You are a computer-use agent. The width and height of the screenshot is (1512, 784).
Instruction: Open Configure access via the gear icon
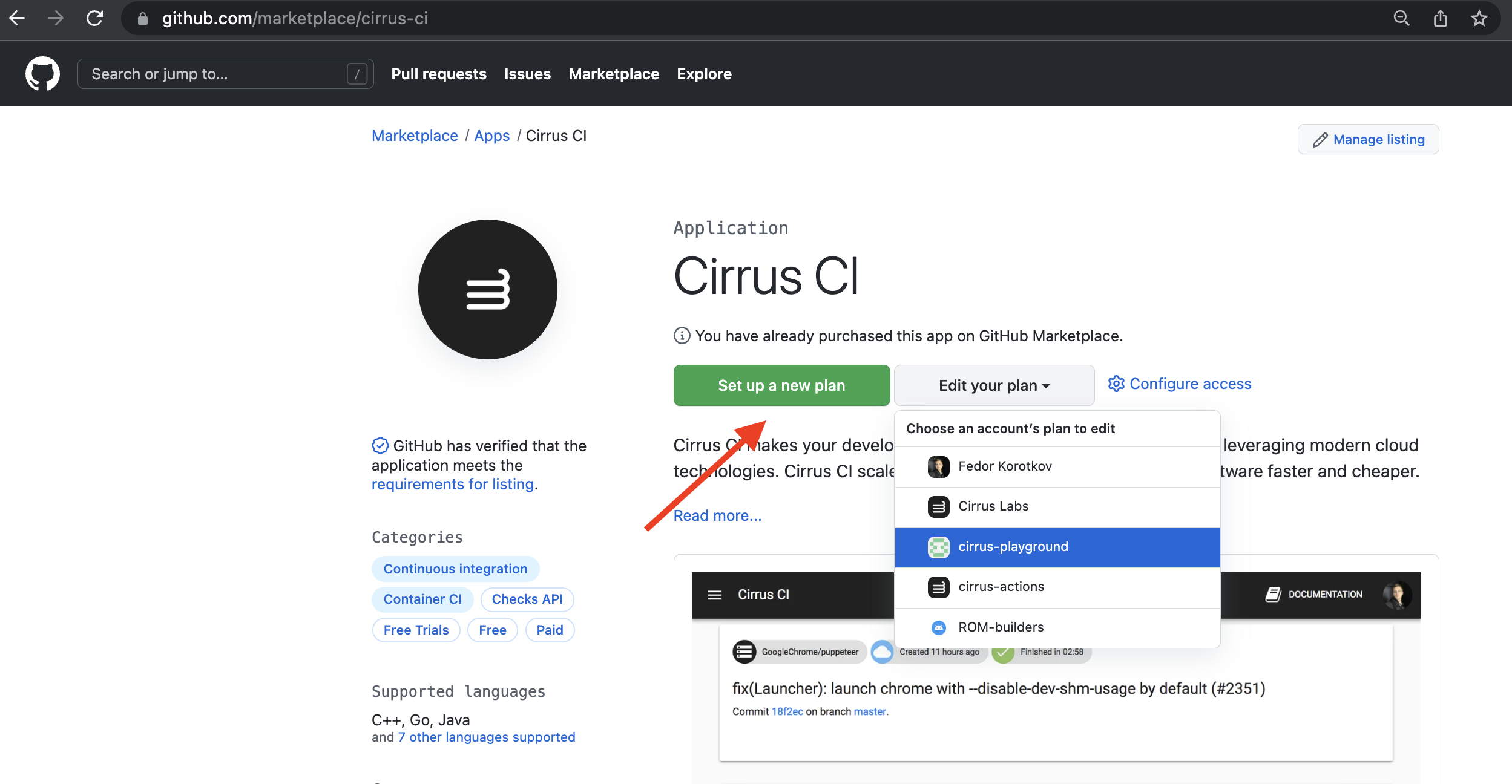pos(1117,384)
